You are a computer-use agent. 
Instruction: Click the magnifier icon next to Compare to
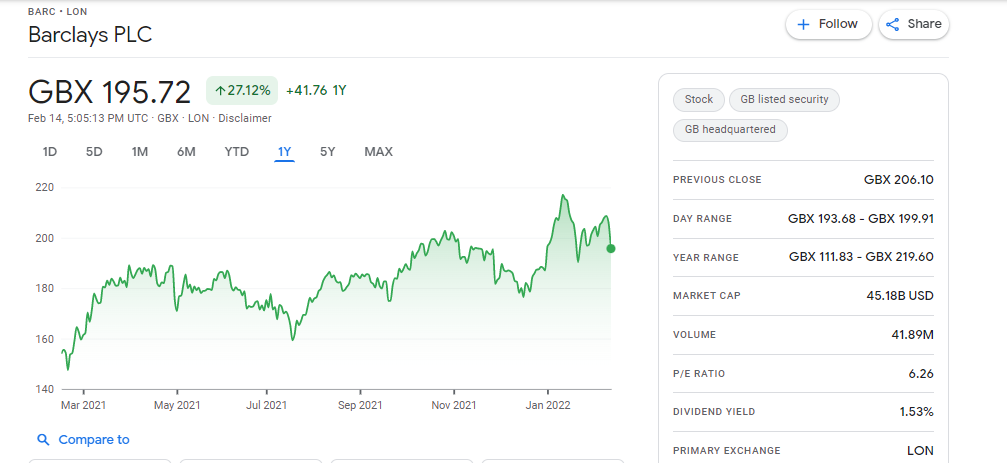[43, 440]
